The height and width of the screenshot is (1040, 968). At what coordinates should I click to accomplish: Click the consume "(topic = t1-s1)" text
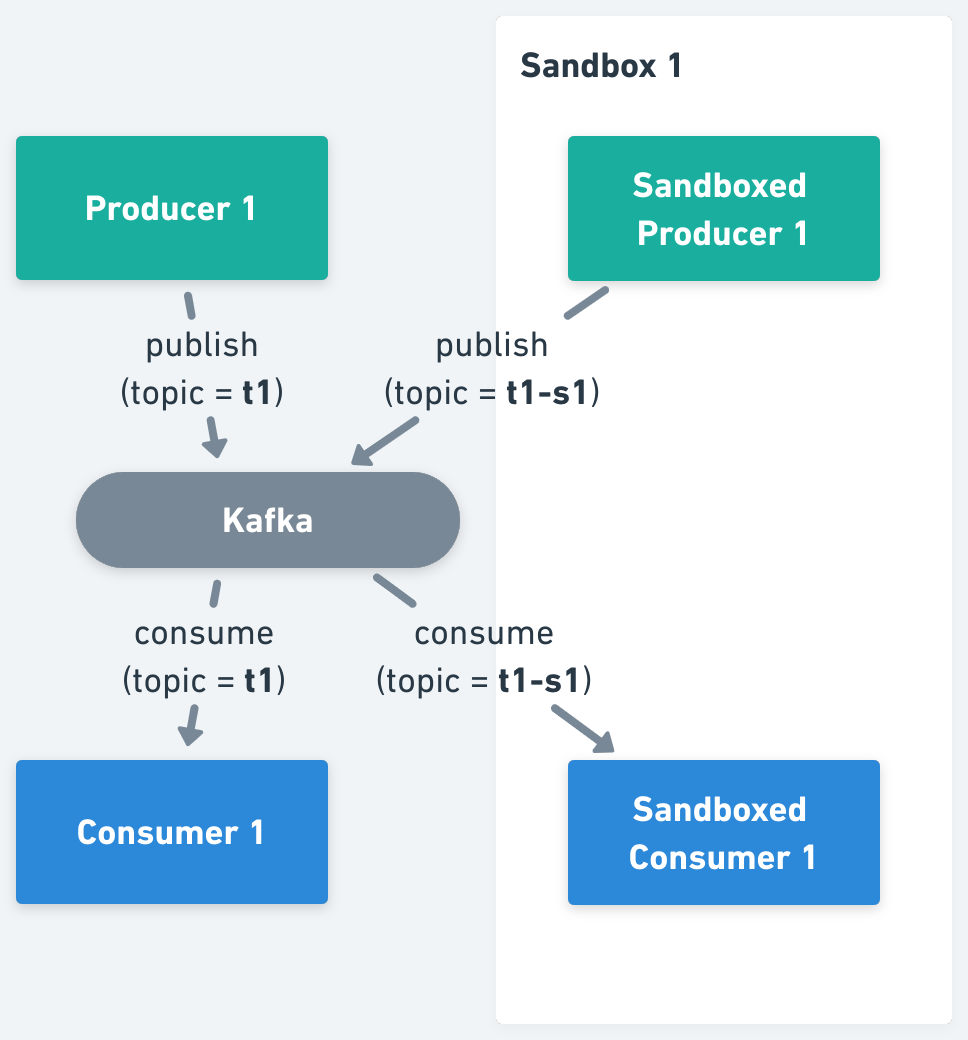(x=484, y=681)
